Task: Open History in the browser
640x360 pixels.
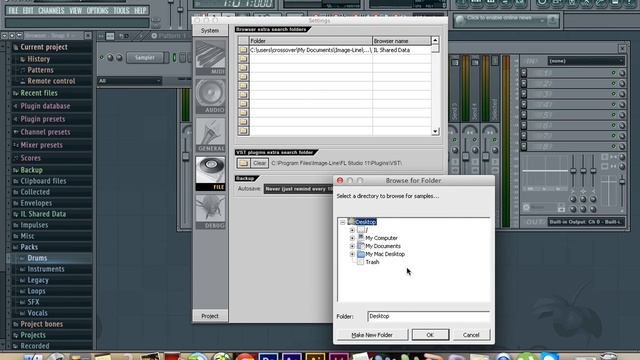Action: 38,59
